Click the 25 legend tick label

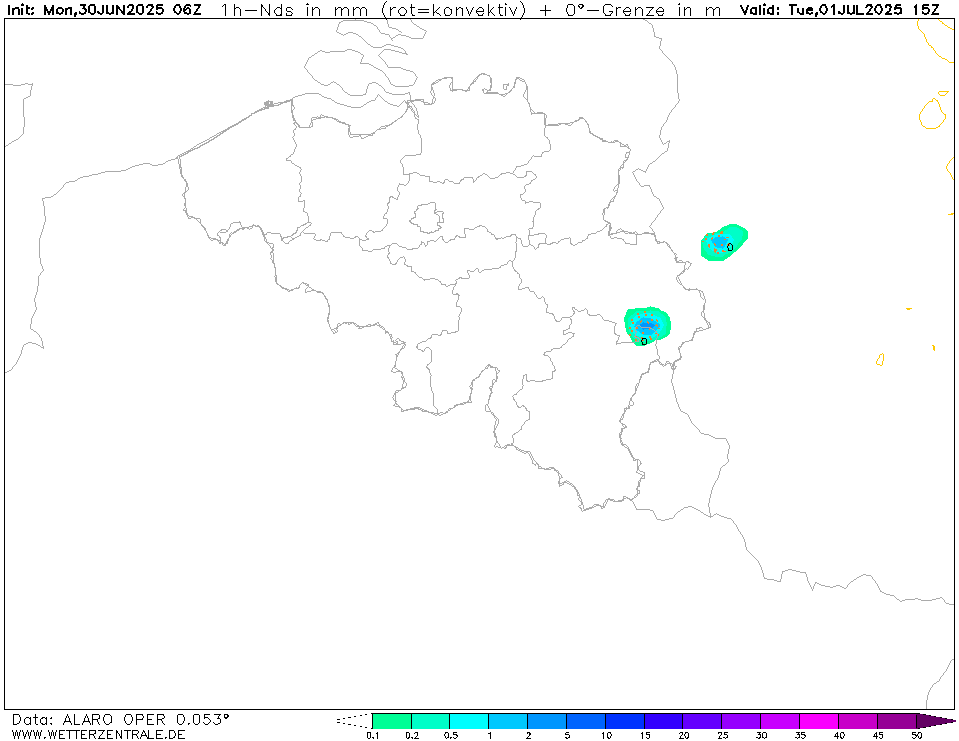click(722, 735)
